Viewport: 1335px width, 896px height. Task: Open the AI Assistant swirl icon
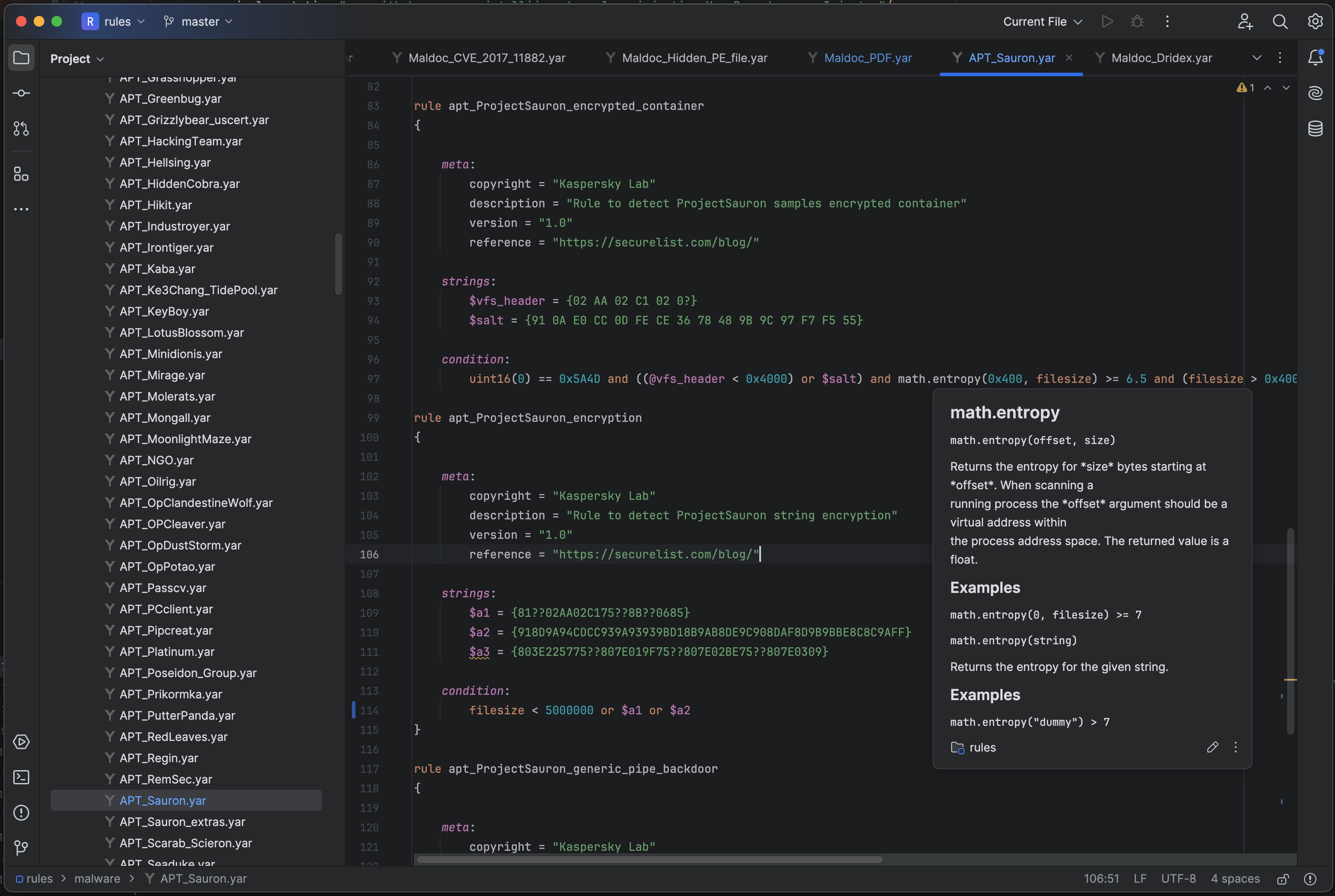click(1315, 93)
